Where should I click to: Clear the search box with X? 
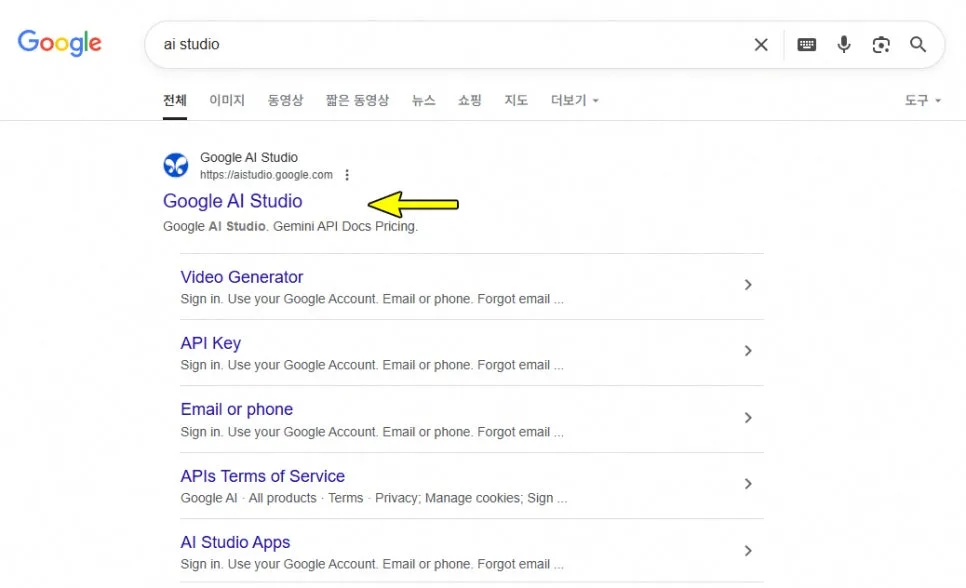click(x=761, y=44)
